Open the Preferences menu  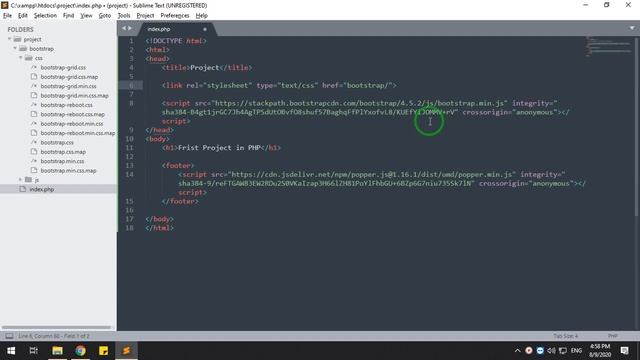[175, 16]
